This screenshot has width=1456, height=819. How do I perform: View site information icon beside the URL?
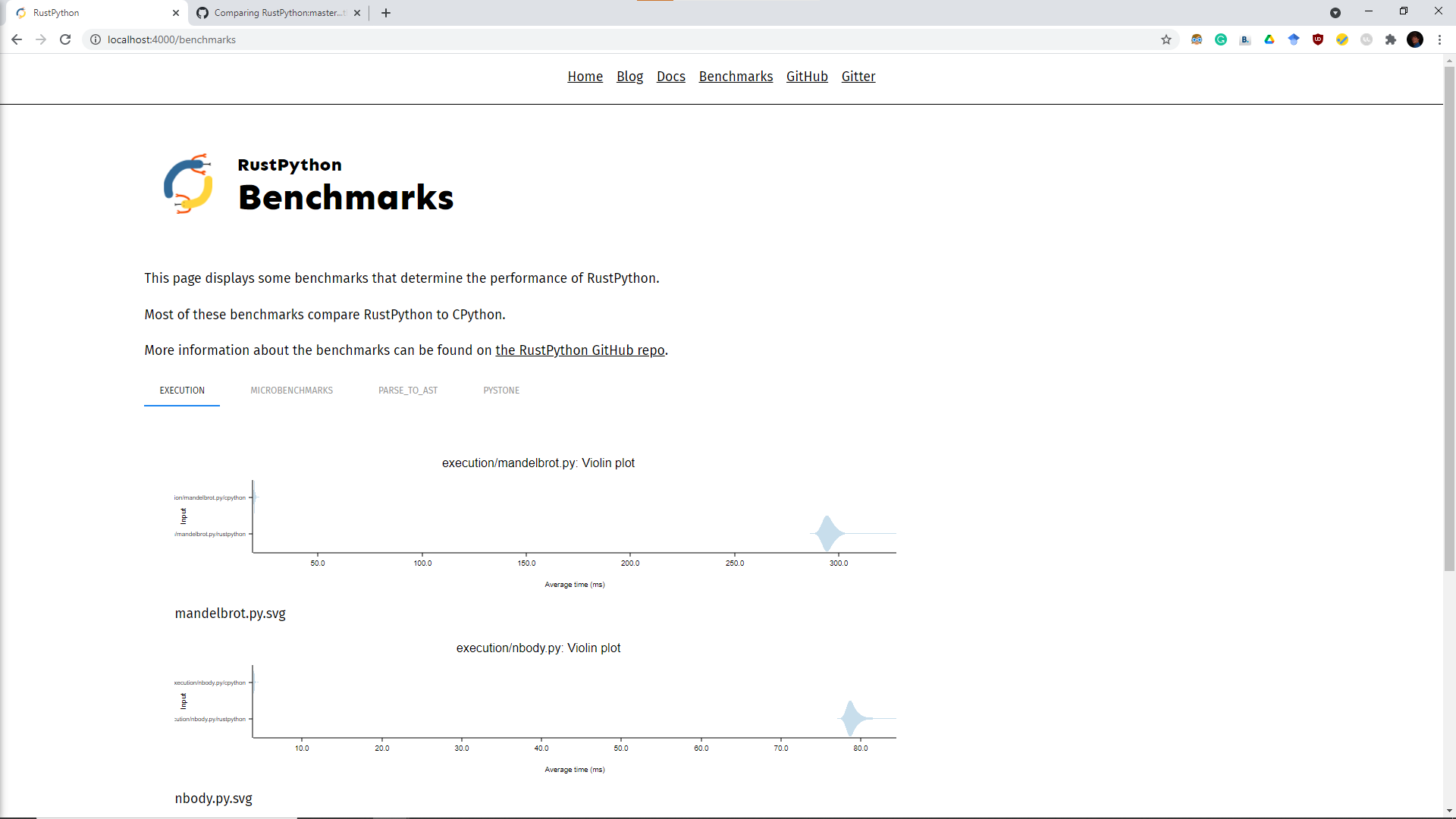pos(96,39)
